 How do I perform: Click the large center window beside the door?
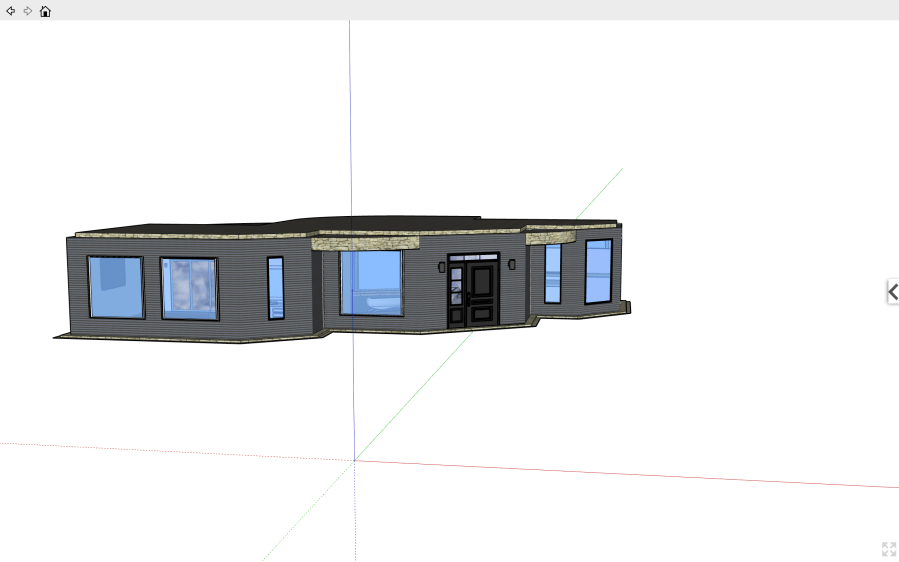[371, 282]
